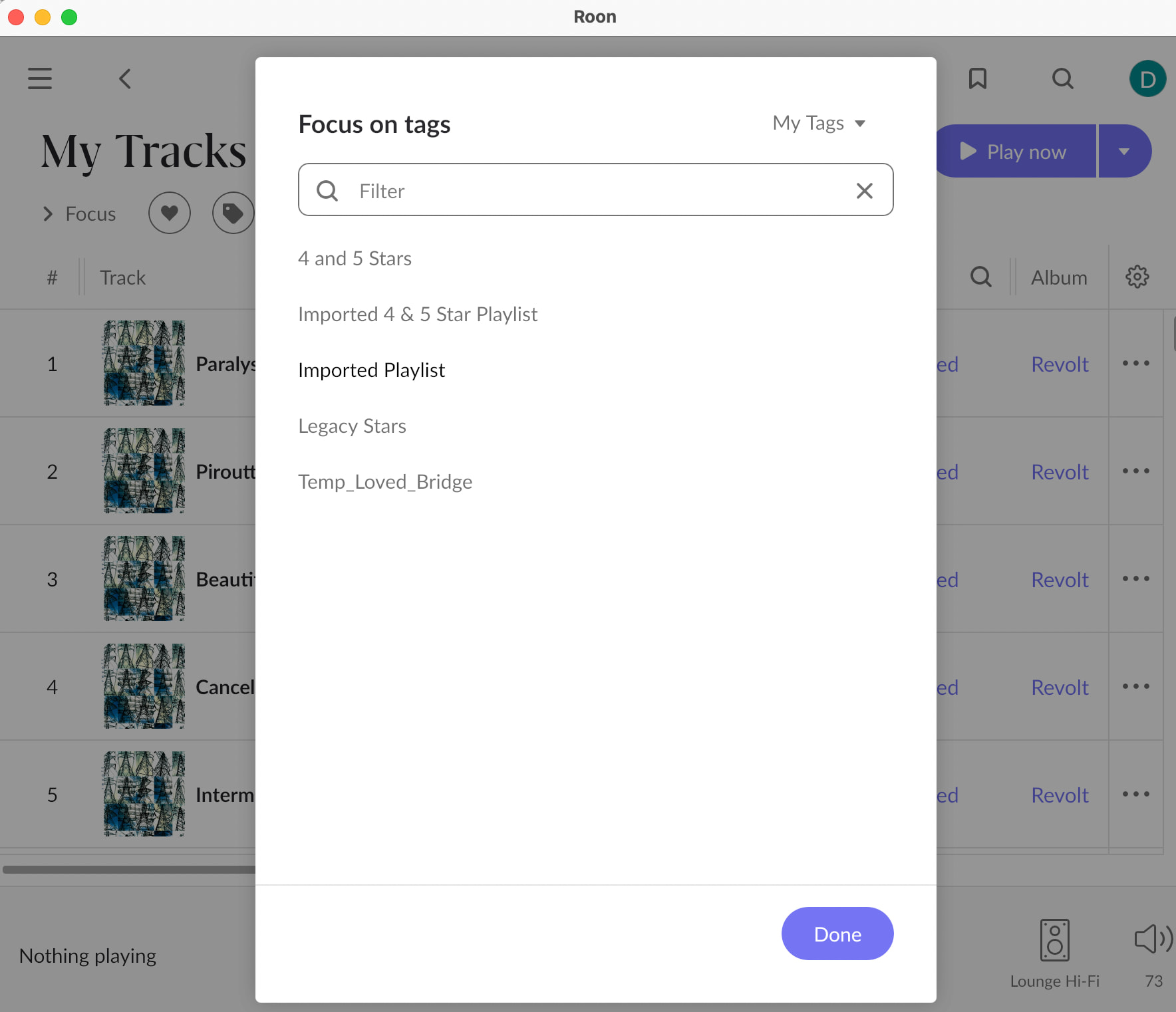Click album art thumbnail for track 5
The height and width of the screenshot is (1012, 1176).
[x=144, y=794]
